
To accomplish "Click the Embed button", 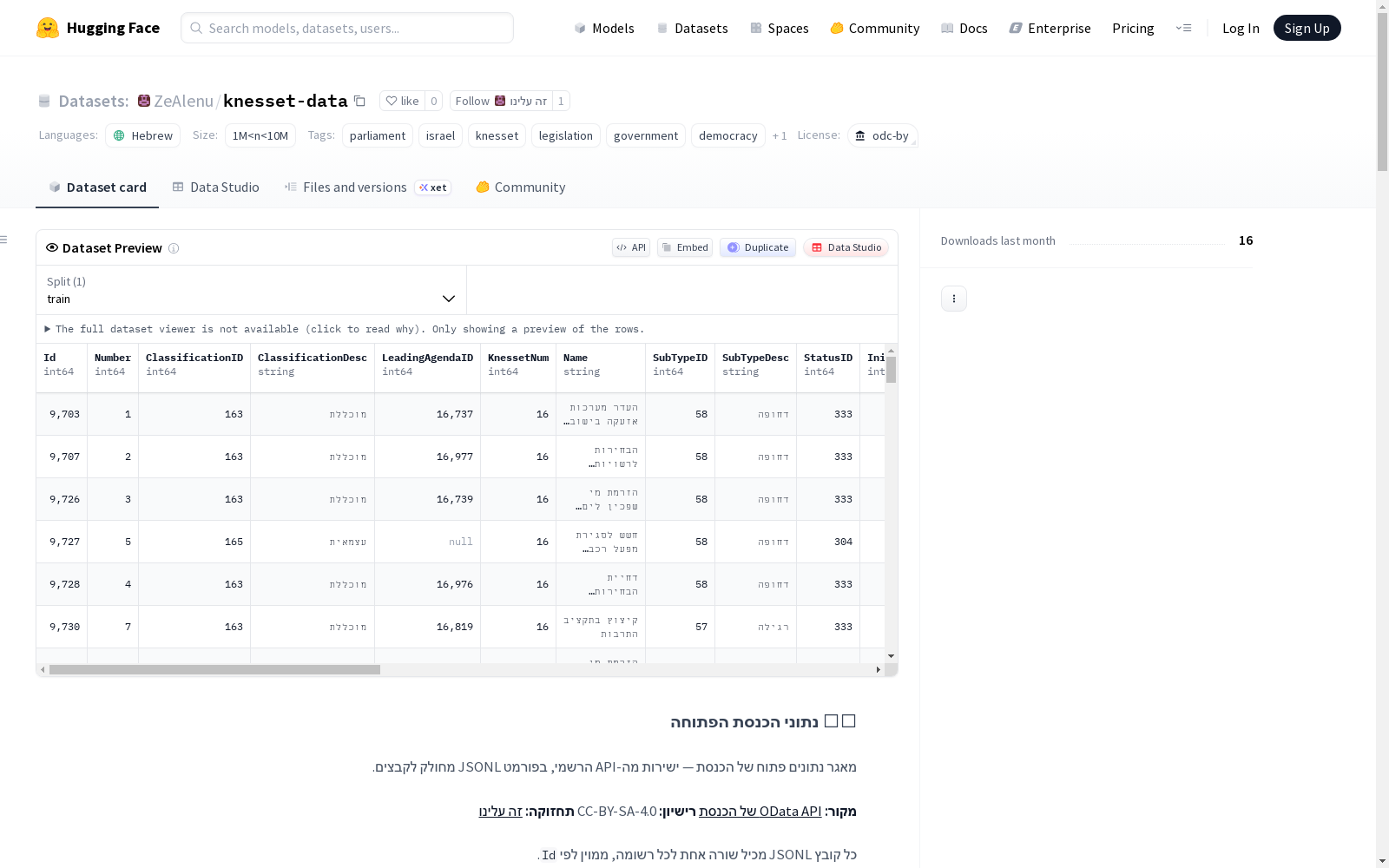I will coord(685,247).
